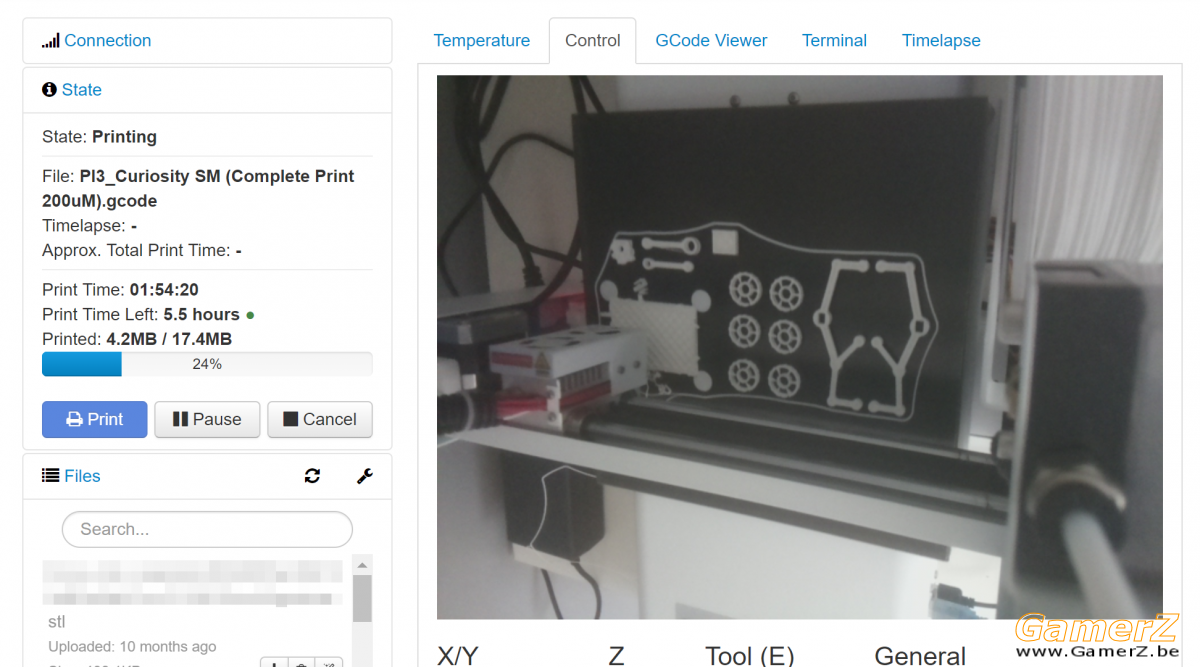Select the 'State: Printing' status text
Viewport: 1200px width, 667px height.
pos(99,137)
